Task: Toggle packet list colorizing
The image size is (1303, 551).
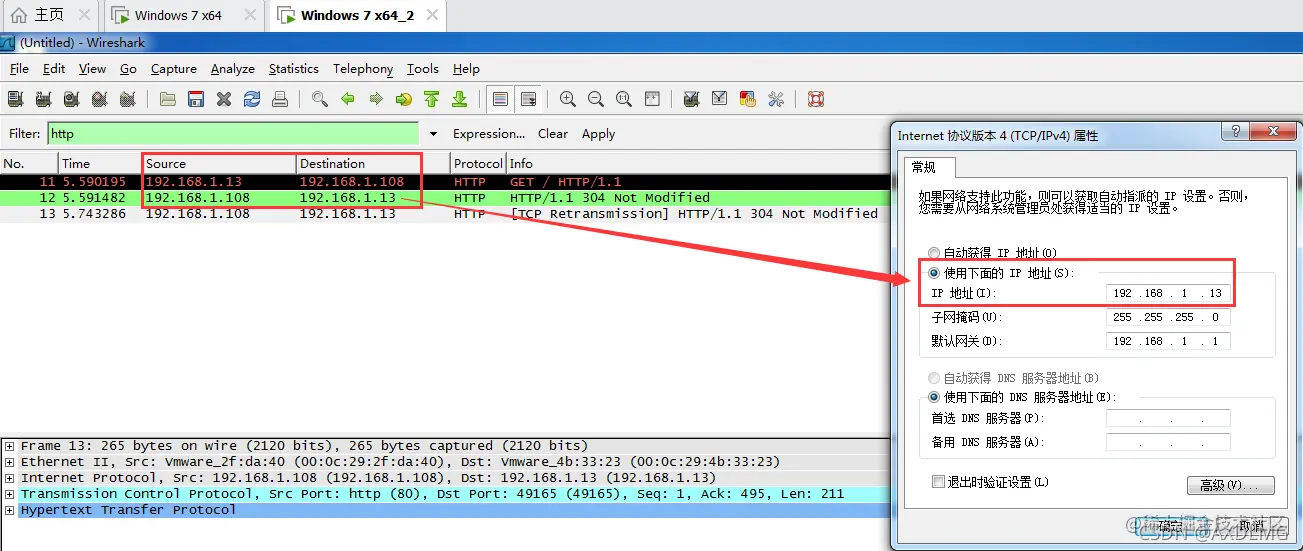Action: pos(501,99)
